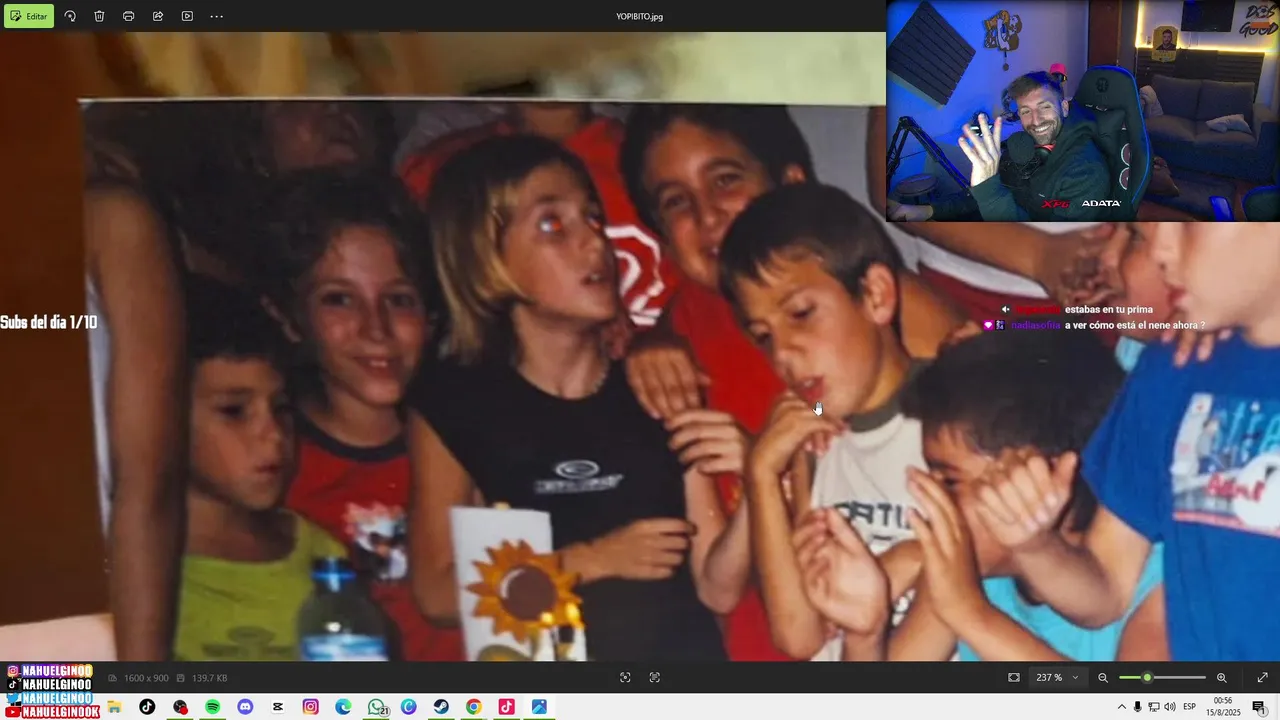
Task: Open the three-dots more options menu
Action: pyautogui.click(x=217, y=16)
